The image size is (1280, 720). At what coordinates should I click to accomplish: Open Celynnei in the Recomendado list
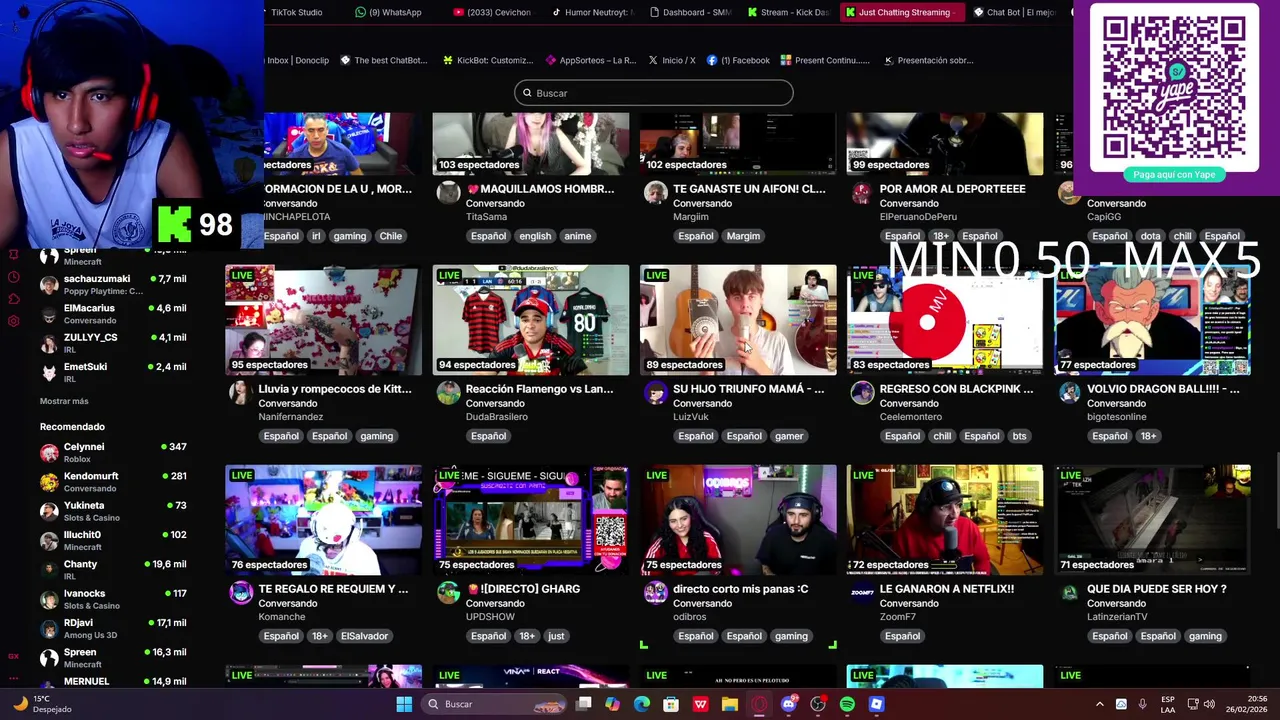[115, 453]
